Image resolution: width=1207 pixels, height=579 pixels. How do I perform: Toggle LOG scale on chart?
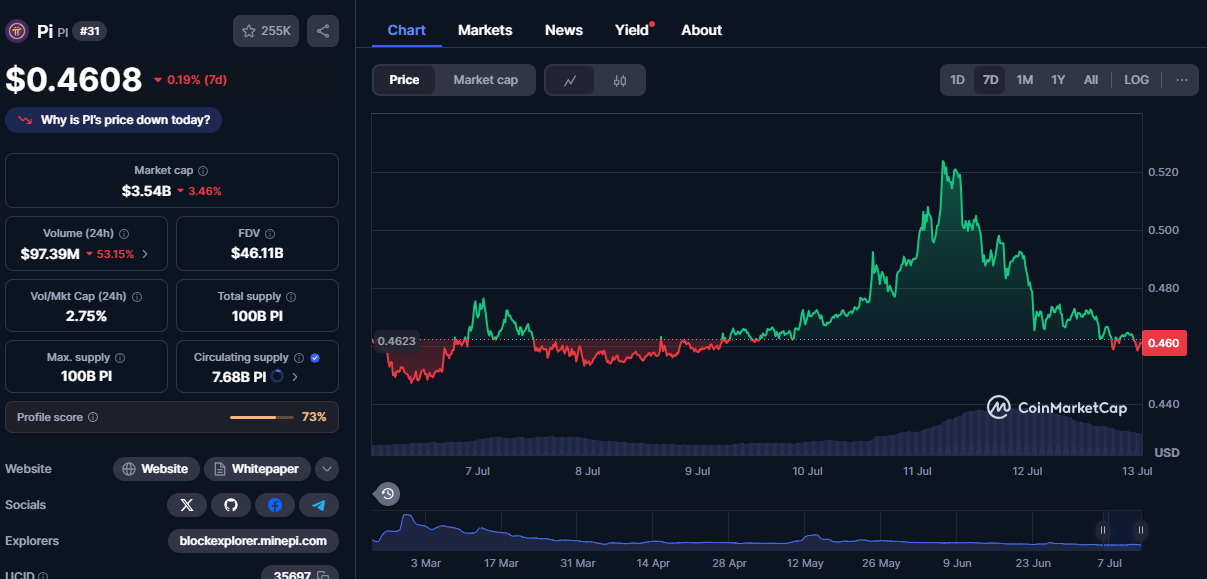coord(1137,80)
